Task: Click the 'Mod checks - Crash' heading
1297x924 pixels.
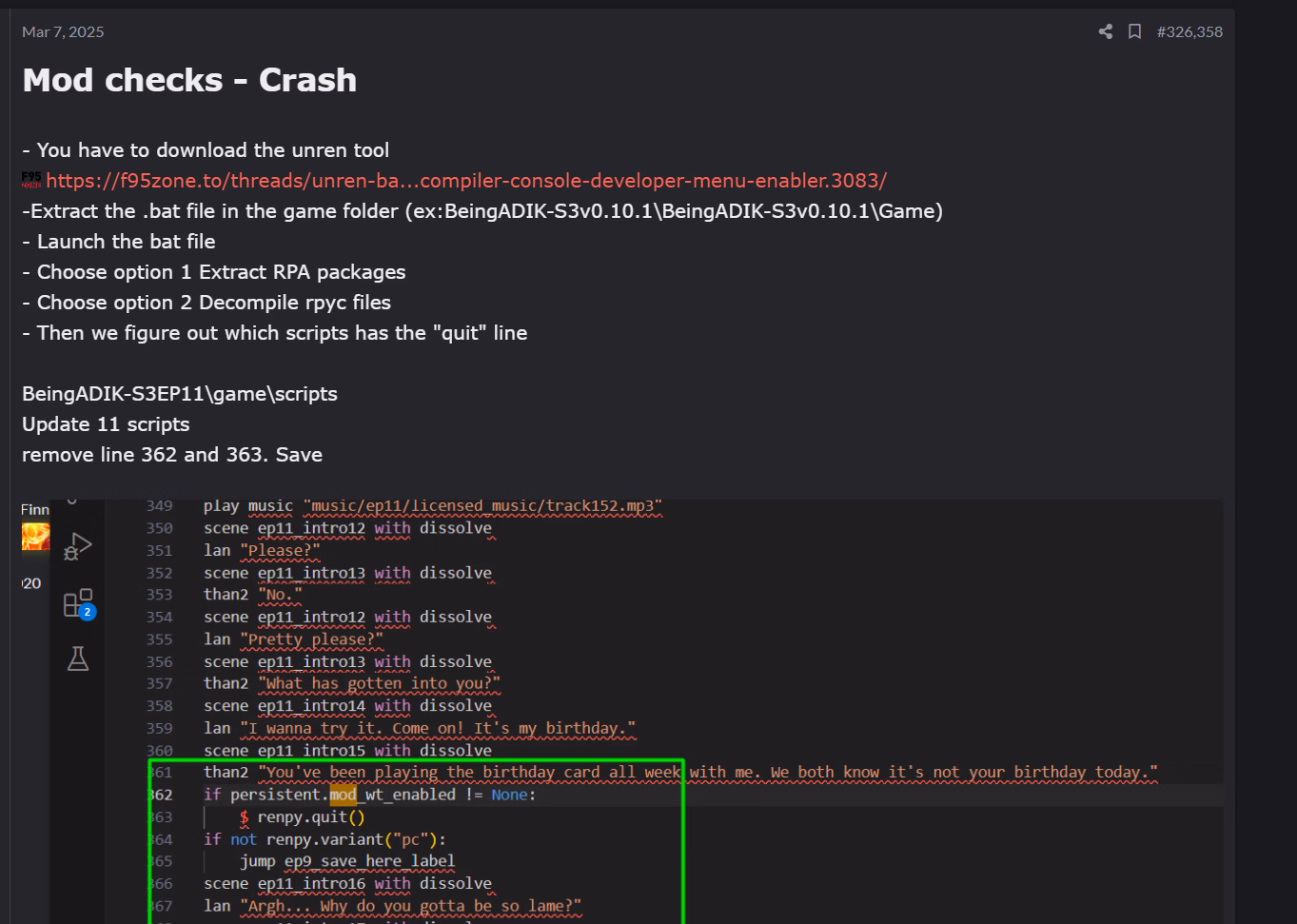Action: coord(189,80)
